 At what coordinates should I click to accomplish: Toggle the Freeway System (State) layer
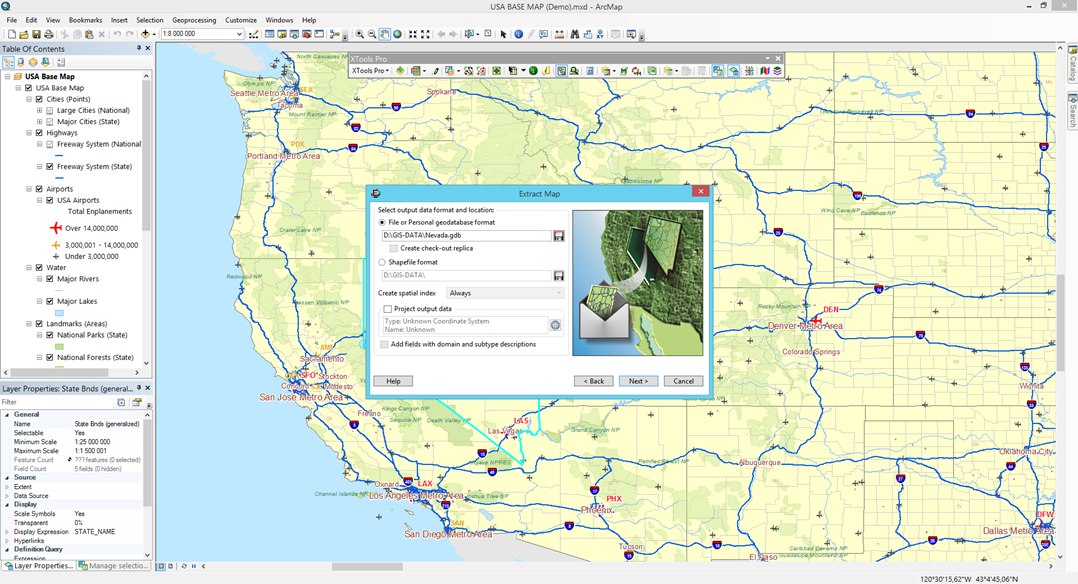[x=50, y=166]
